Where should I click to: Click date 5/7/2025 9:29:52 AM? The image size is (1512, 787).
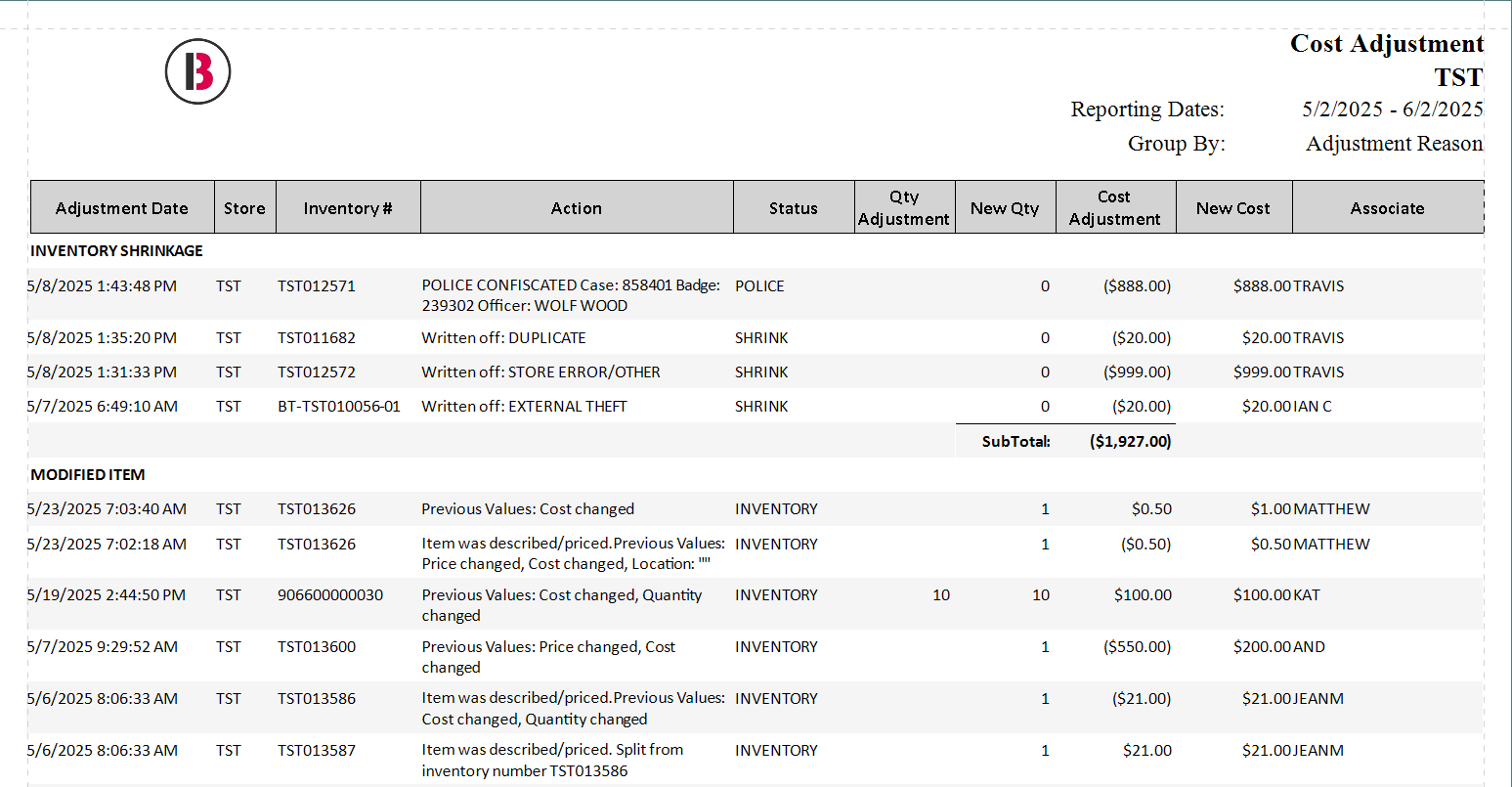pos(102,646)
